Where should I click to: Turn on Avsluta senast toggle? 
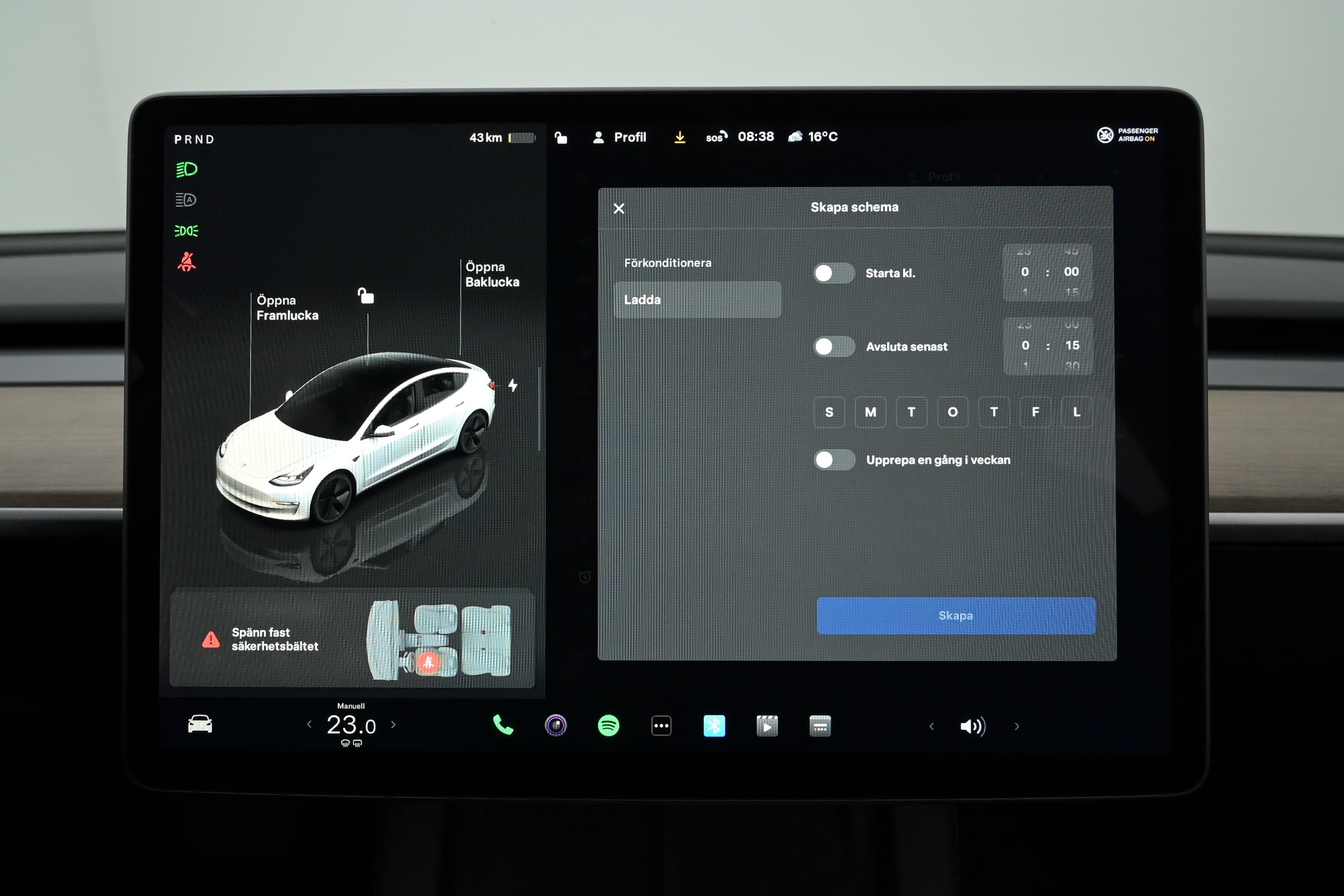pyautogui.click(x=834, y=346)
